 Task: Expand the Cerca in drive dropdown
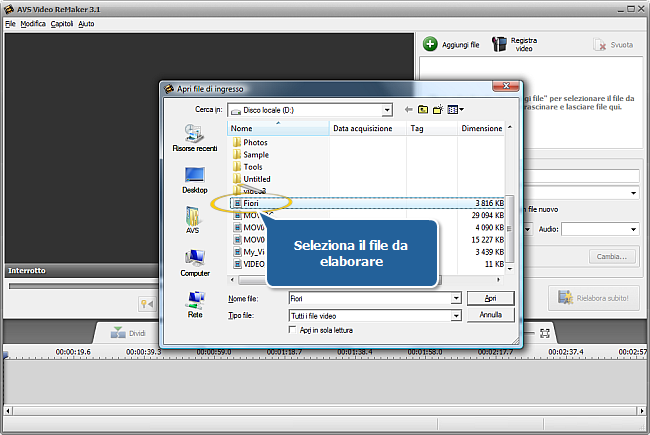[387, 110]
